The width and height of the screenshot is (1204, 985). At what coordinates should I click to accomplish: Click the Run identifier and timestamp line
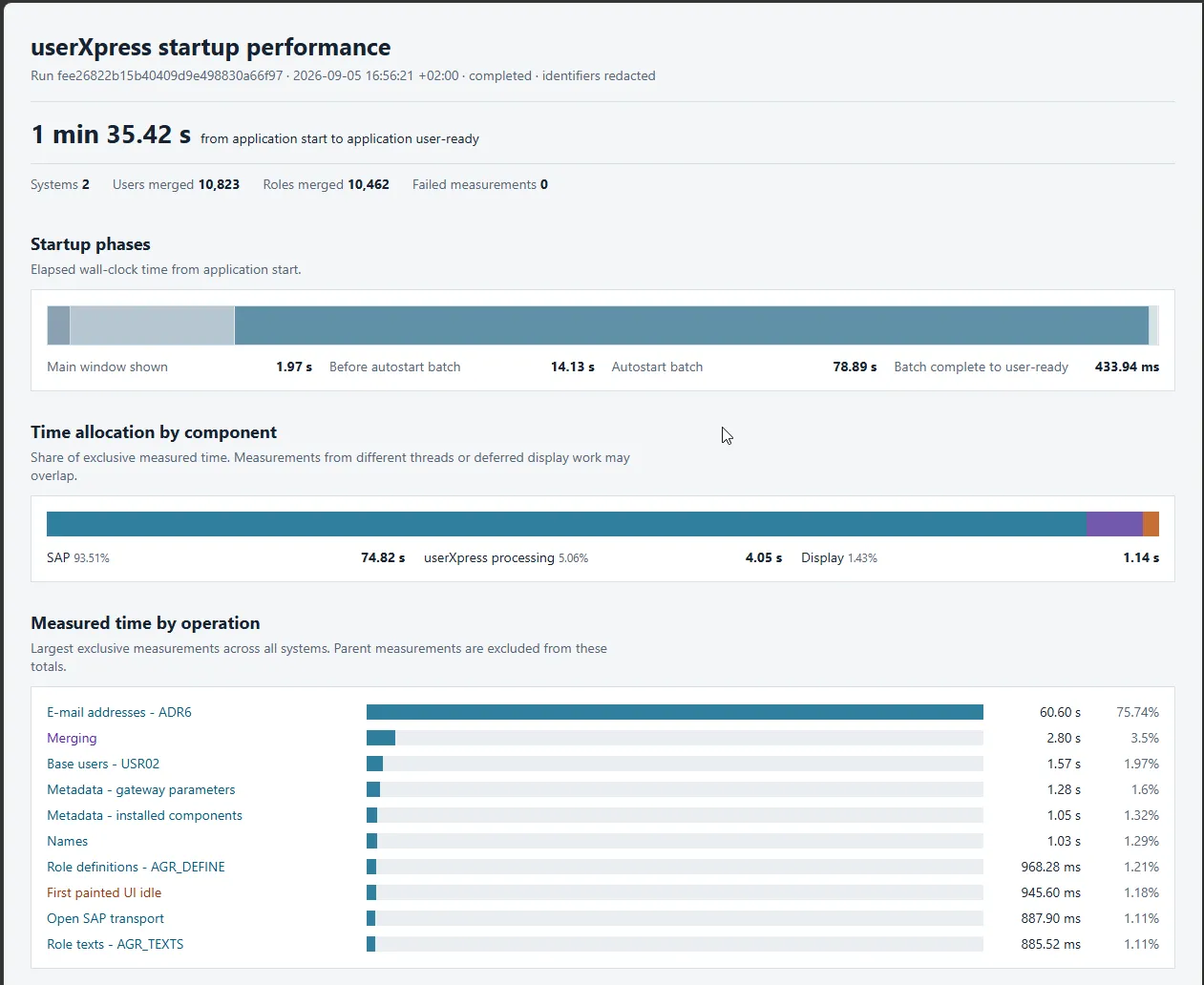(x=343, y=75)
